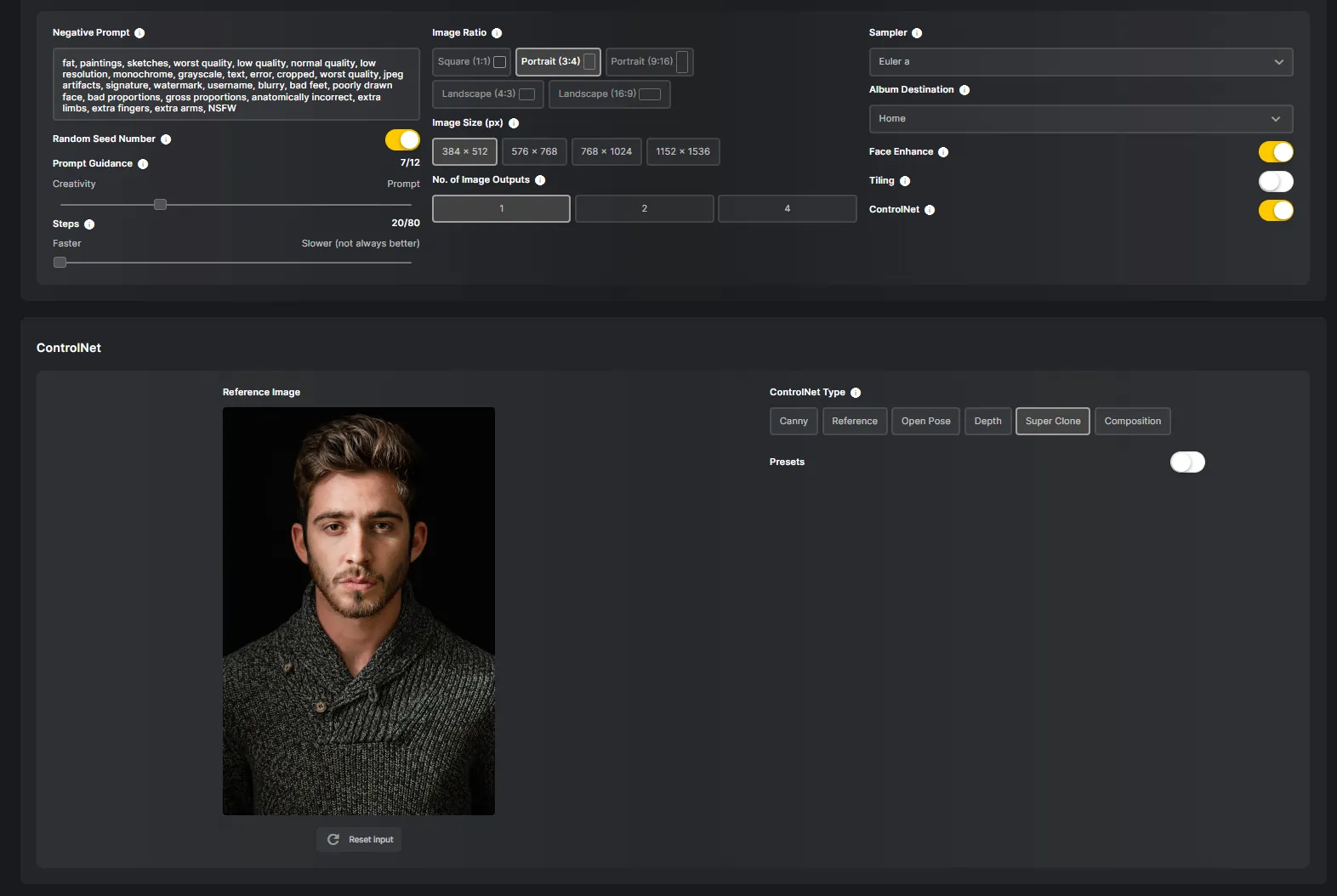Choose the Open Pose ControlNet type
Viewport: 1337px width, 896px height.
click(x=926, y=421)
